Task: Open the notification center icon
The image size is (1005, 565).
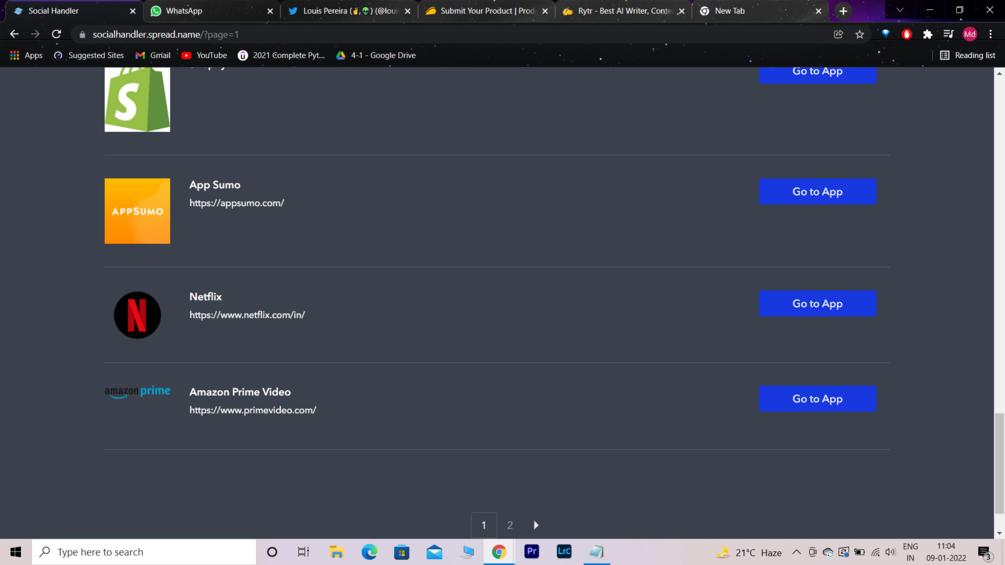Action: click(985, 552)
